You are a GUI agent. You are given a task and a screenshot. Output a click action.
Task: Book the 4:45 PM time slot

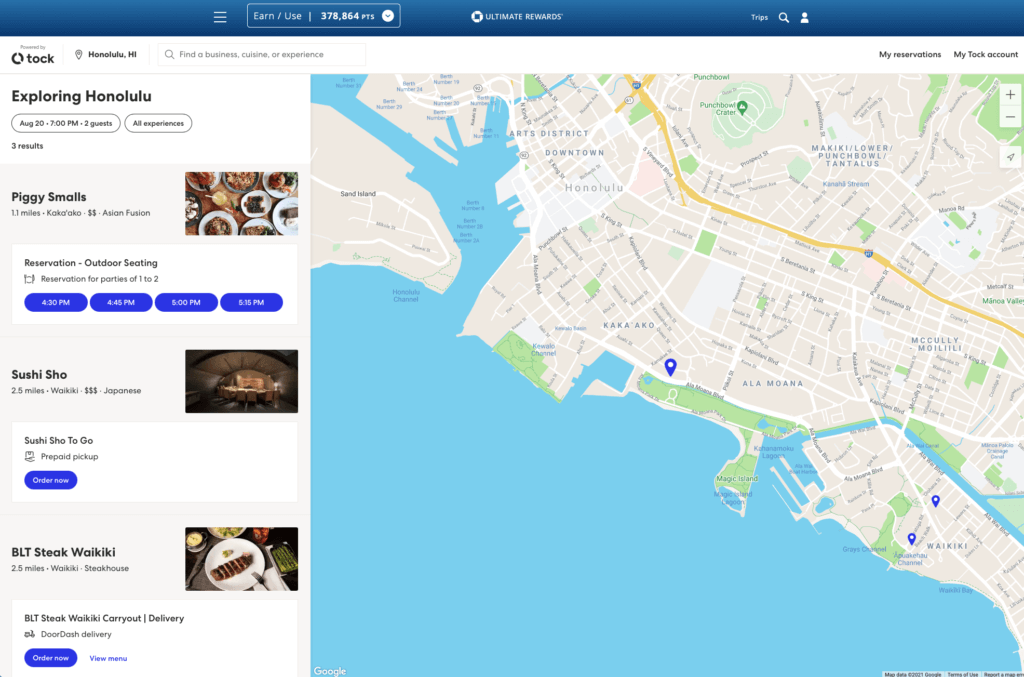(121, 302)
